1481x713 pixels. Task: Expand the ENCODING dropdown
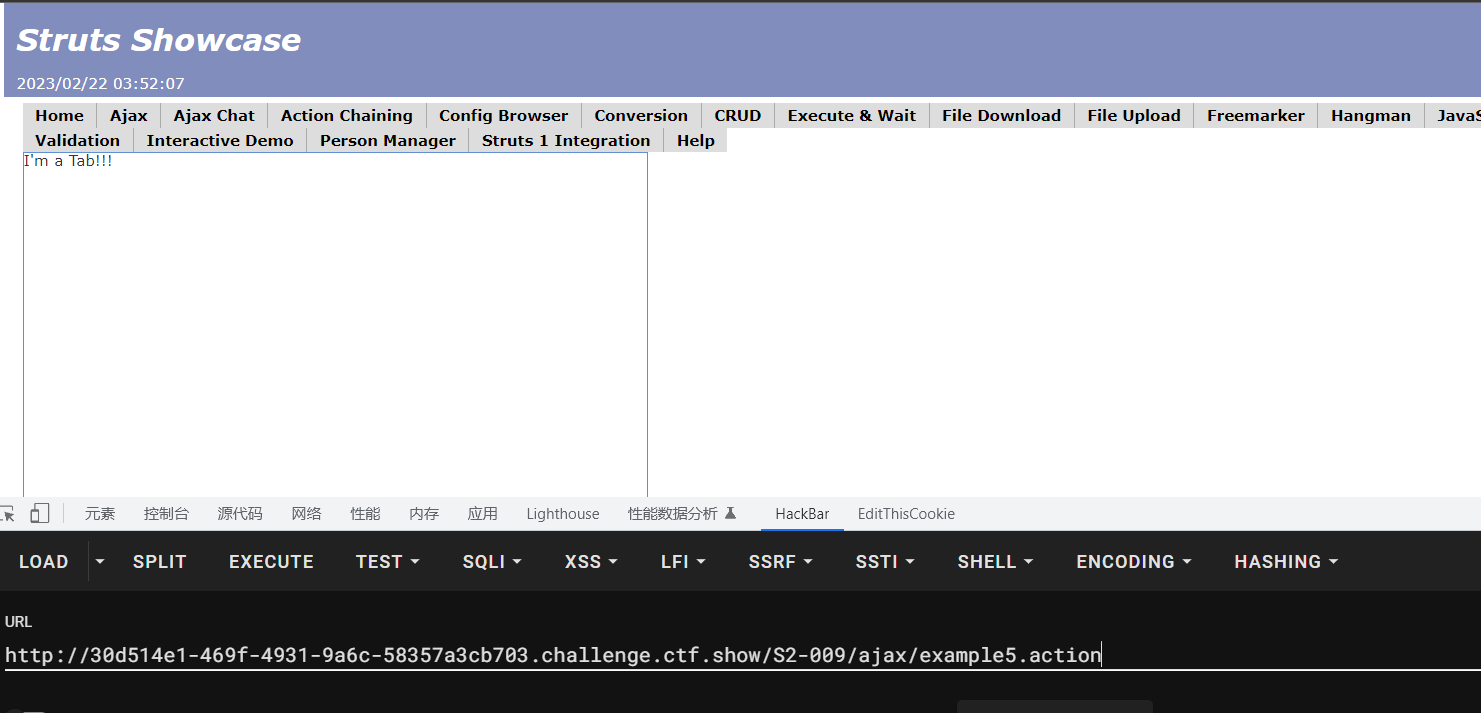1133,562
